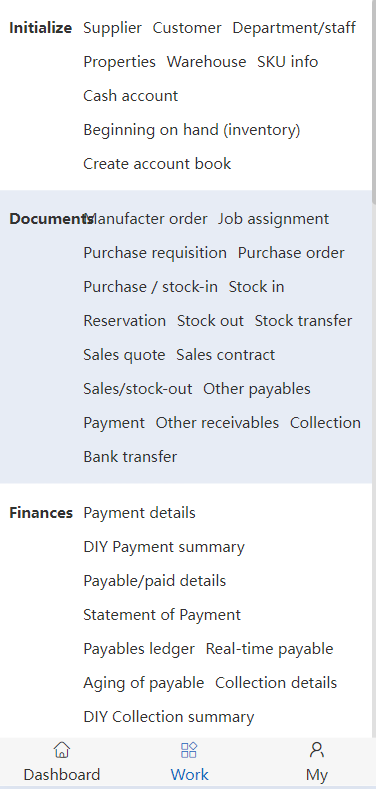Tap the Dashboard home icon
The height and width of the screenshot is (789, 376).
click(x=61, y=750)
